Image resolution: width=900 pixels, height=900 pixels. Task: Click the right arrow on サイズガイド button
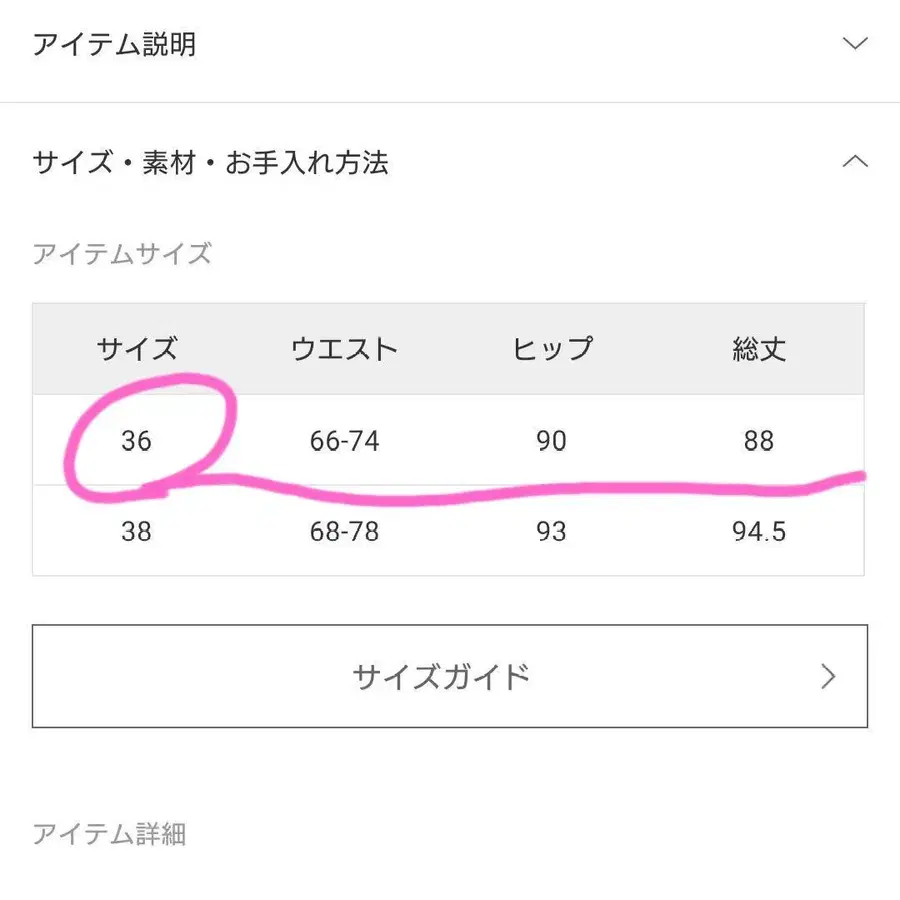click(x=828, y=676)
